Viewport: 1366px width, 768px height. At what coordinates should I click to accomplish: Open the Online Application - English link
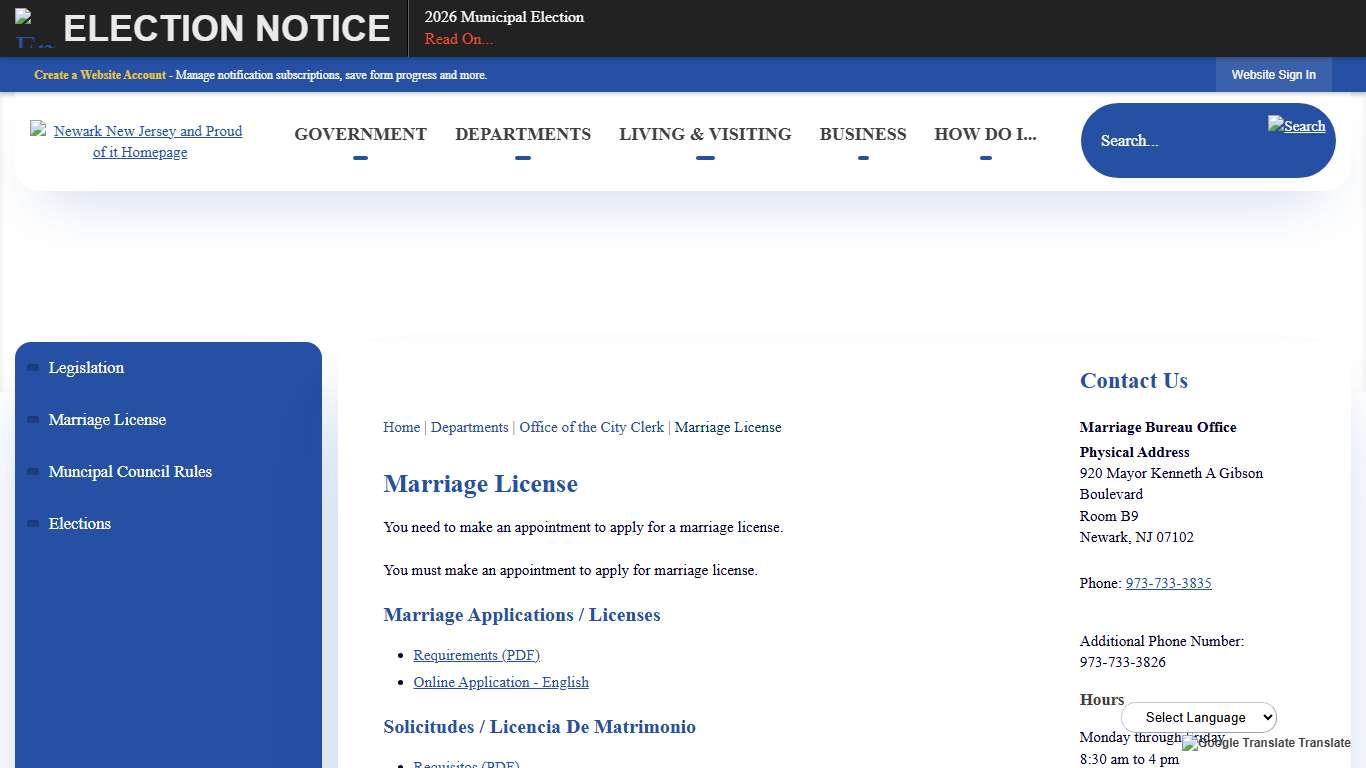(500, 682)
